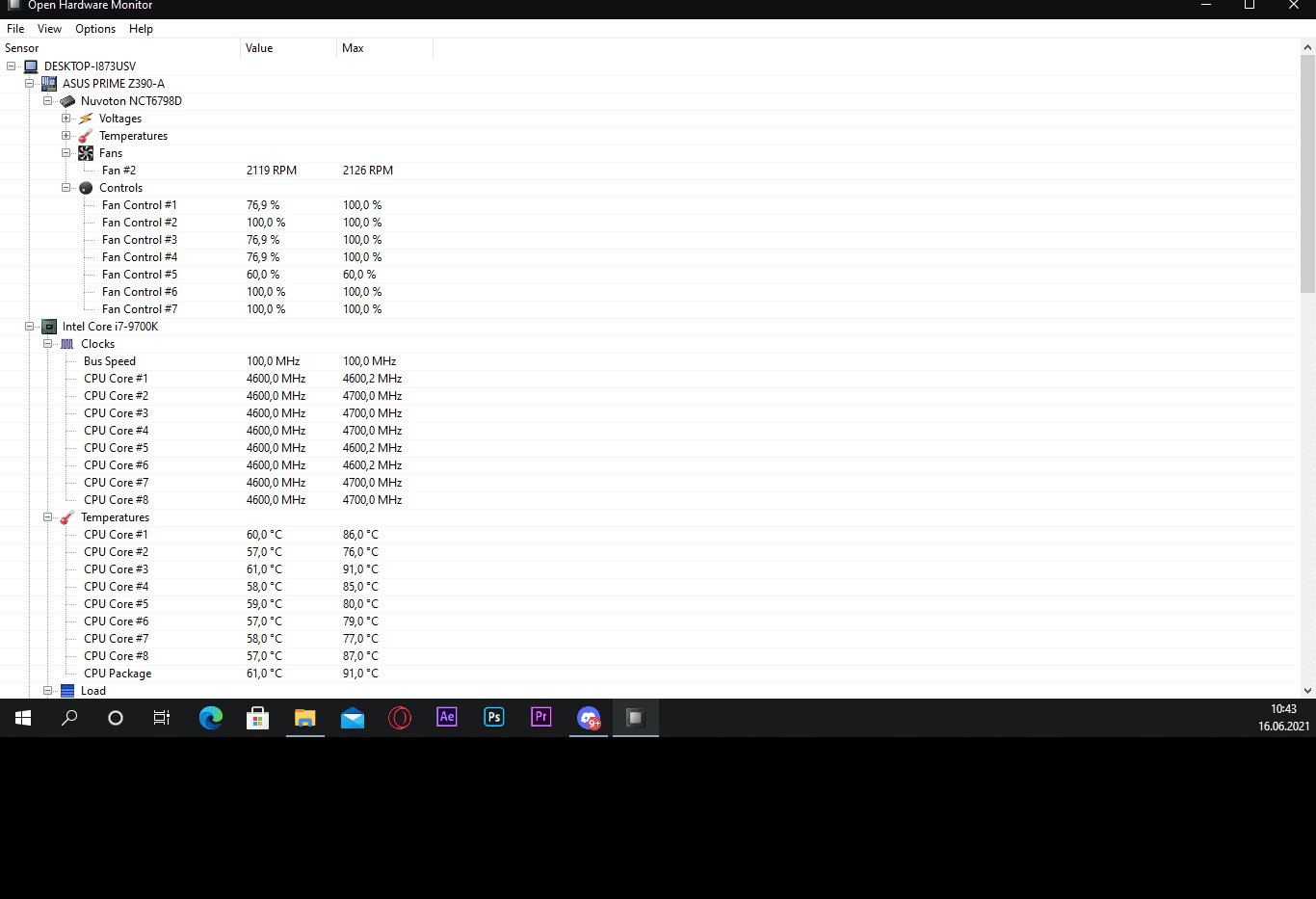1316x899 pixels.
Task: Click the Controls round icon
Action: (x=86, y=188)
